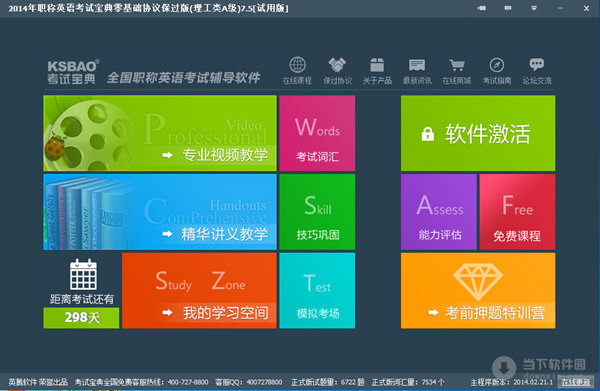This screenshot has width=600, height=391.
Task: Open the Free 免费课程 tile
Action: [517, 212]
